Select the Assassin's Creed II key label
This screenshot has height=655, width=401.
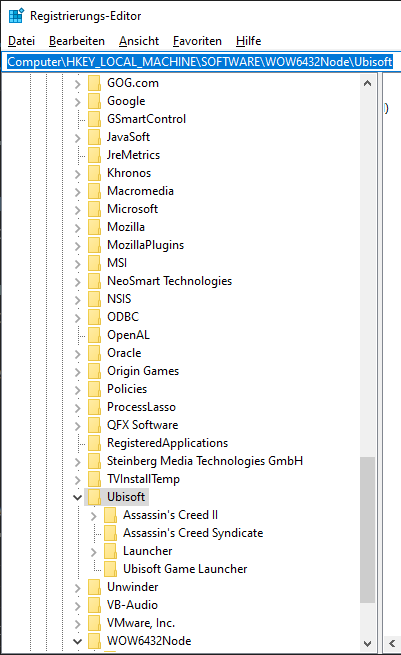pos(170,515)
